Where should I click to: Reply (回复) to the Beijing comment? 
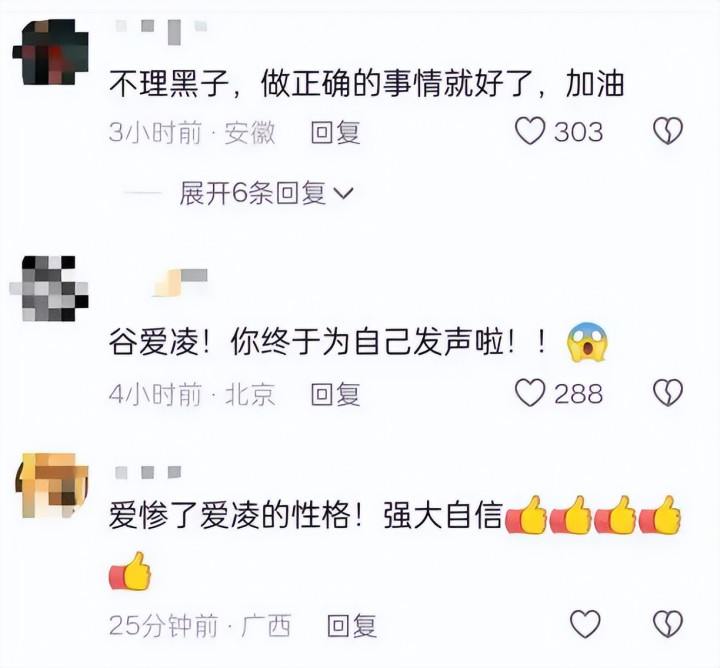pos(335,394)
